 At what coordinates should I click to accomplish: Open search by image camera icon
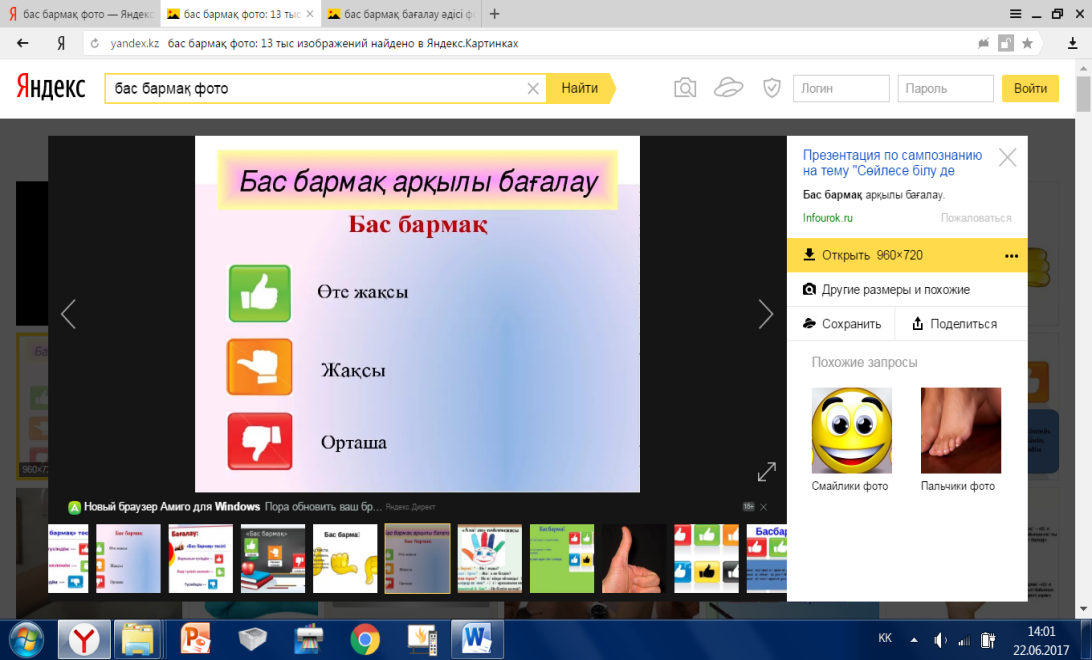coord(685,88)
